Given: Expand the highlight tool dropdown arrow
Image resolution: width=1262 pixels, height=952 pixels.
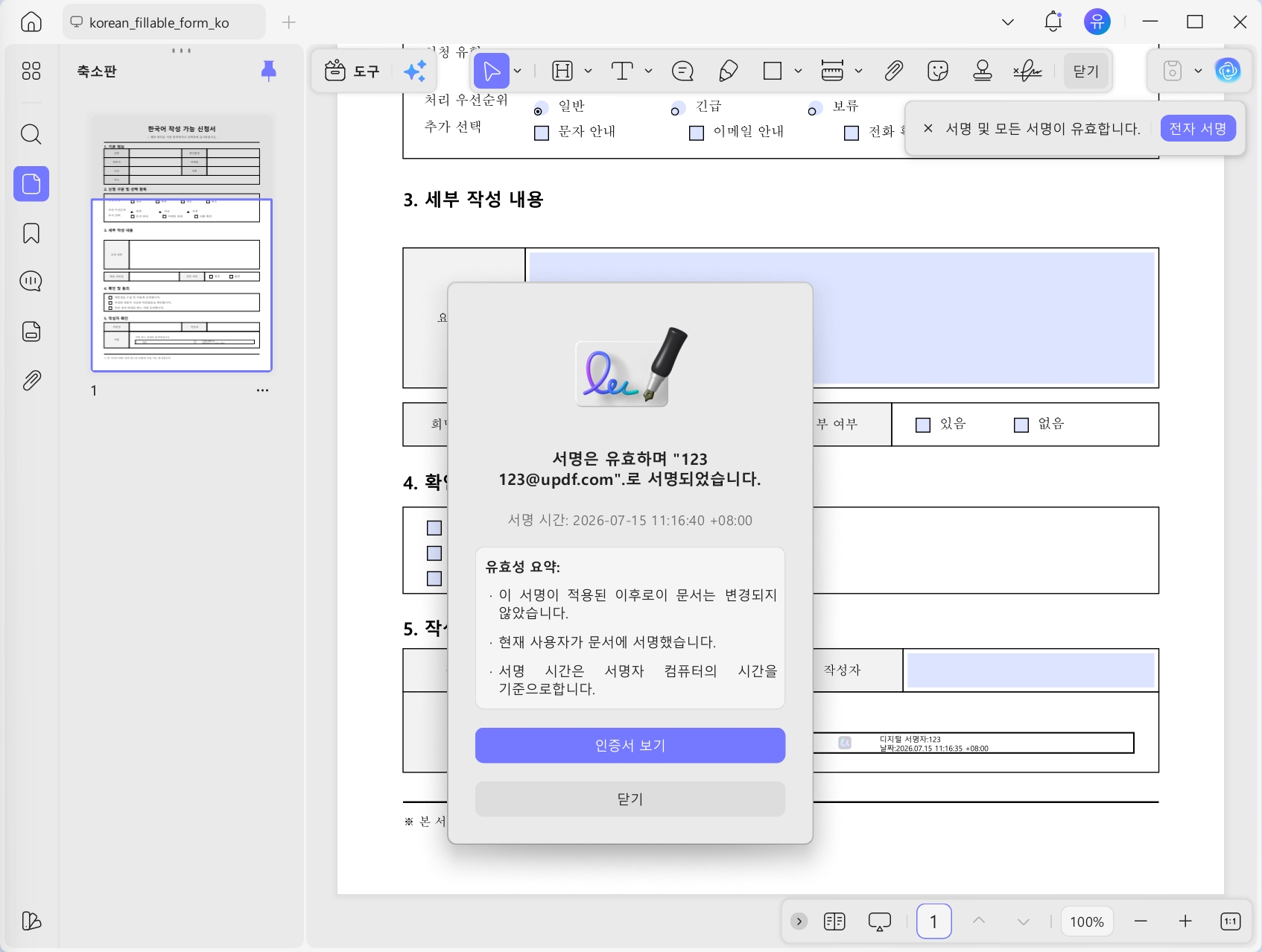Looking at the screenshot, I should coord(588,71).
